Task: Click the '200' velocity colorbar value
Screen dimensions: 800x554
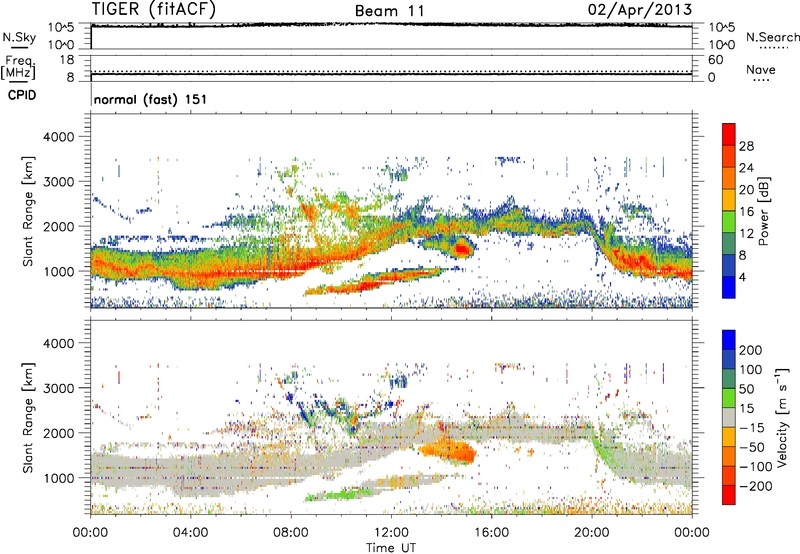Action: pos(751,350)
